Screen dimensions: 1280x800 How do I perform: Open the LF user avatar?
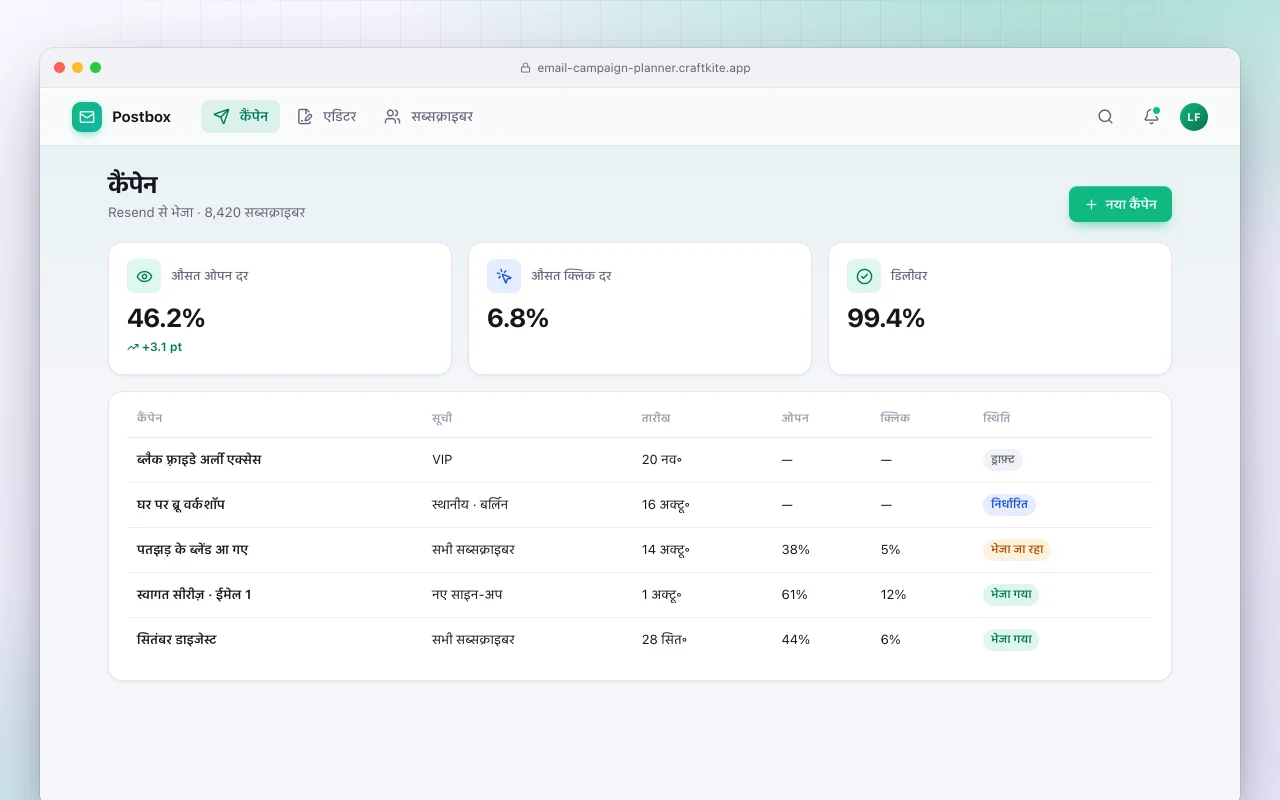pos(1194,117)
